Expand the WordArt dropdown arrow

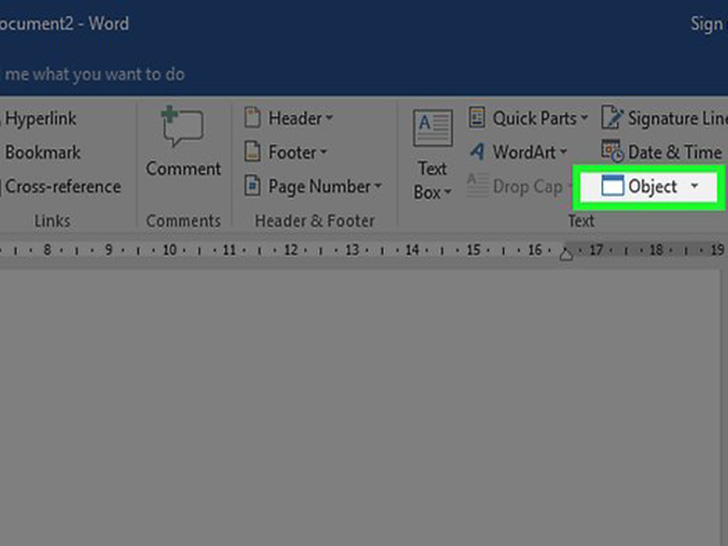563,151
